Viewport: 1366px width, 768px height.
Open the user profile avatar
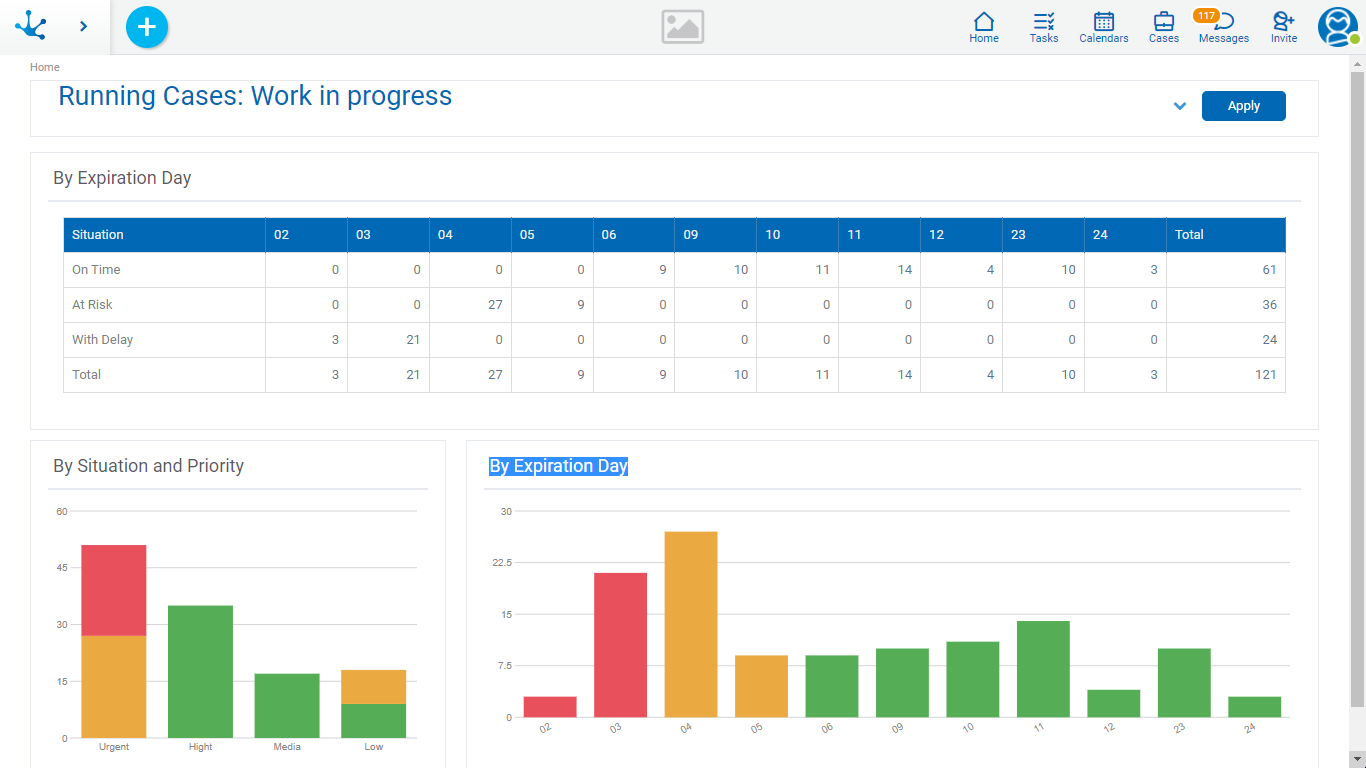click(1337, 27)
